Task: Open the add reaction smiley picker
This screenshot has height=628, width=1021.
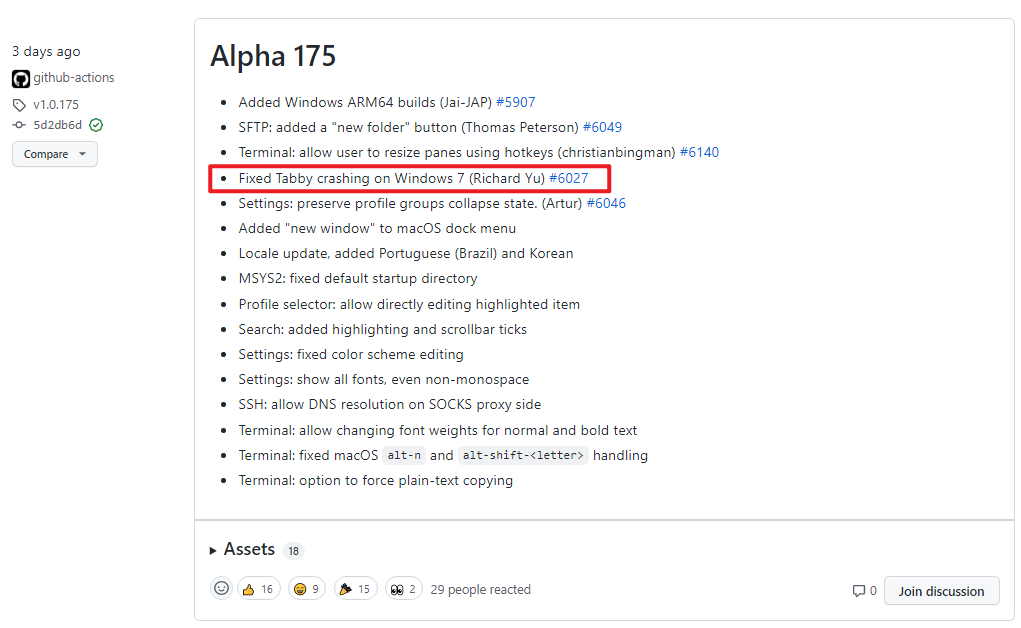Action: pos(221,588)
